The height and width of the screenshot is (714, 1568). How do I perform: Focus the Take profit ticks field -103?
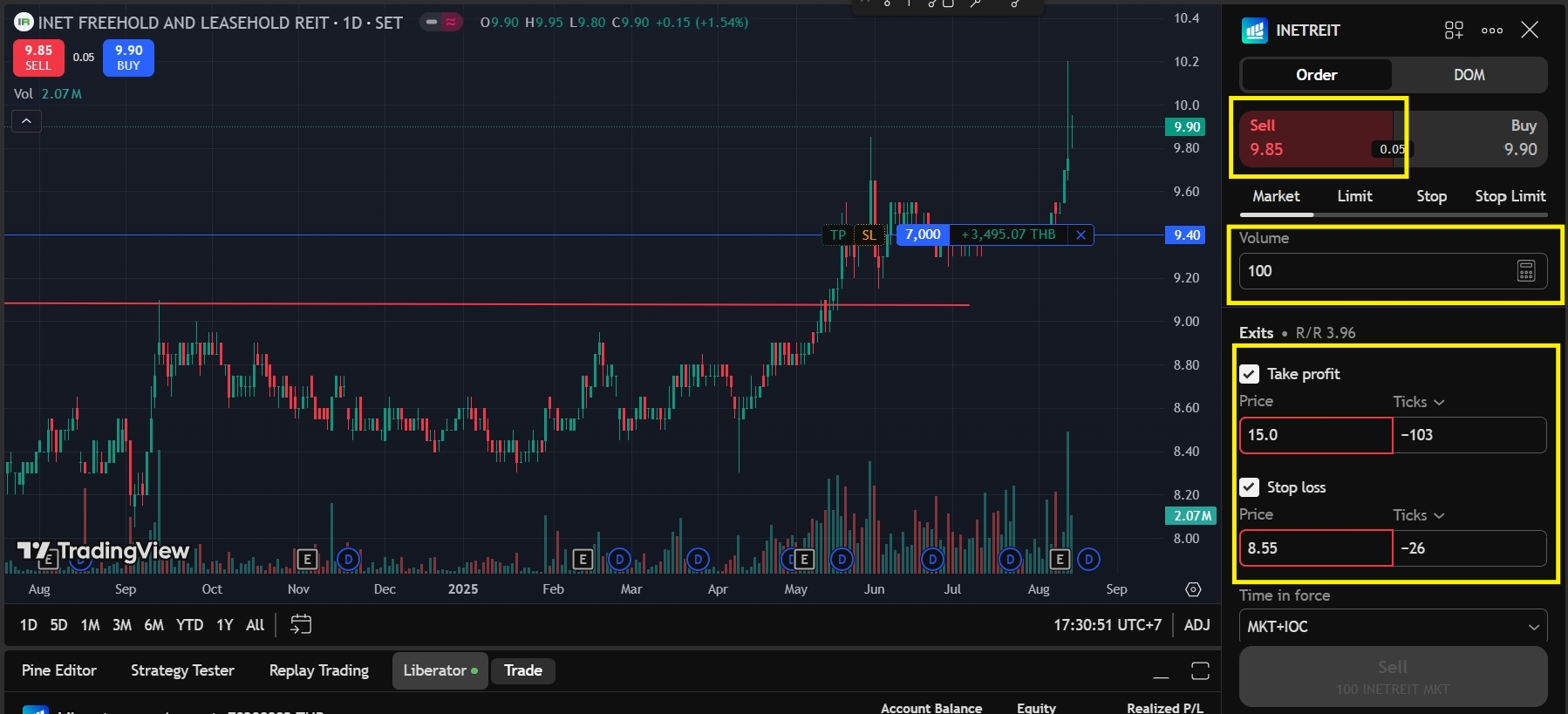[1469, 435]
